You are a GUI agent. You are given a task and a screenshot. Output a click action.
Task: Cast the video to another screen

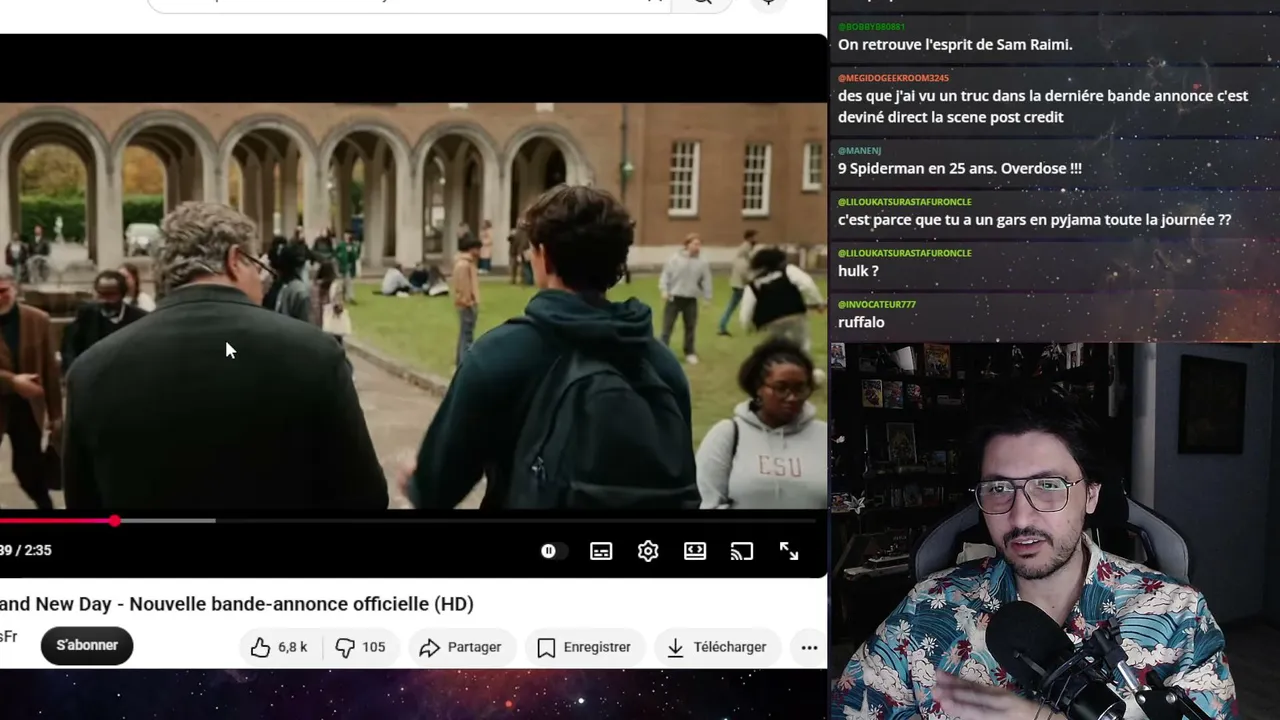pyautogui.click(x=742, y=551)
